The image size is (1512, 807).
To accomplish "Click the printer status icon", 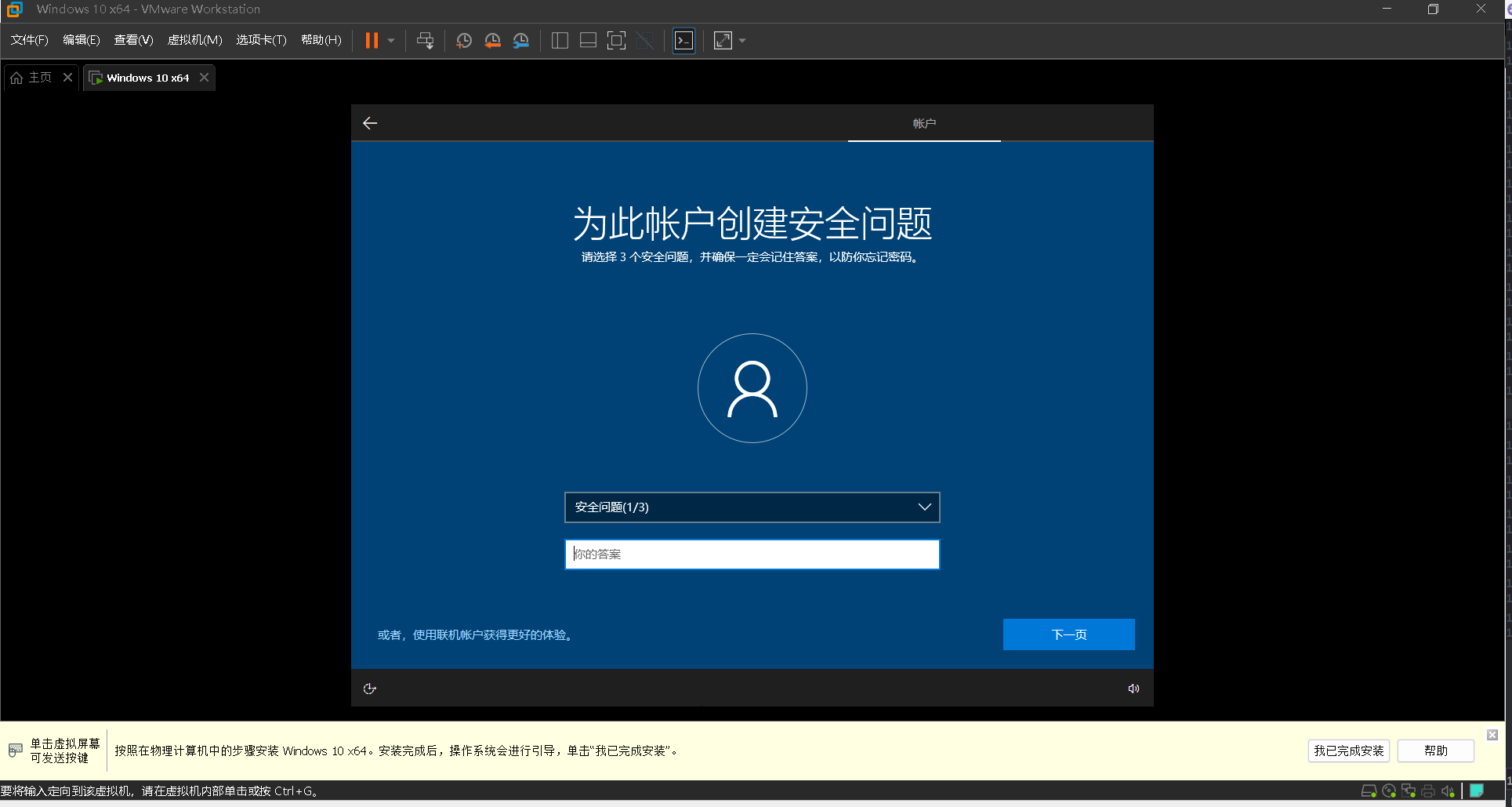I will (1428, 791).
